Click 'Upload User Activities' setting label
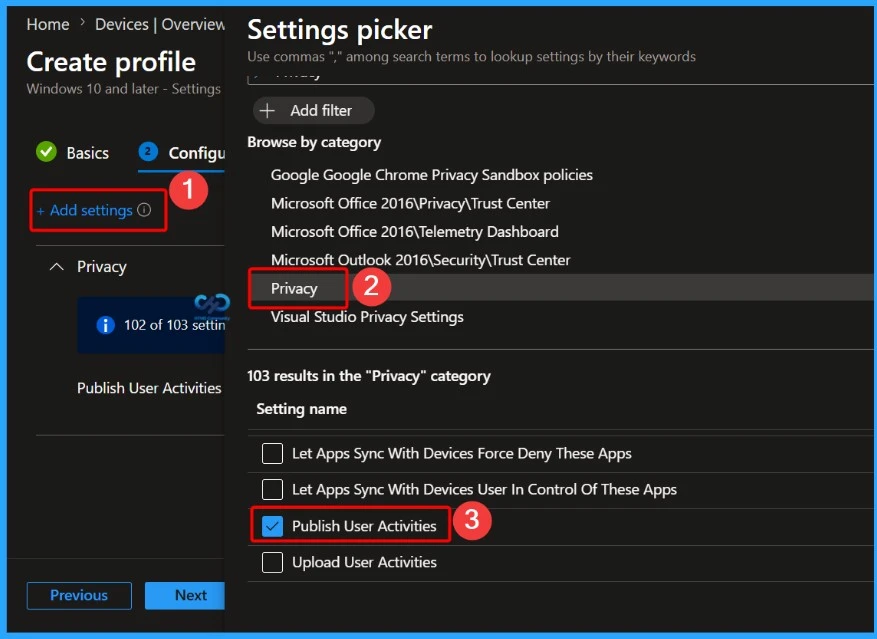The height and width of the screenshot is (639, 877). click(364, 562)
